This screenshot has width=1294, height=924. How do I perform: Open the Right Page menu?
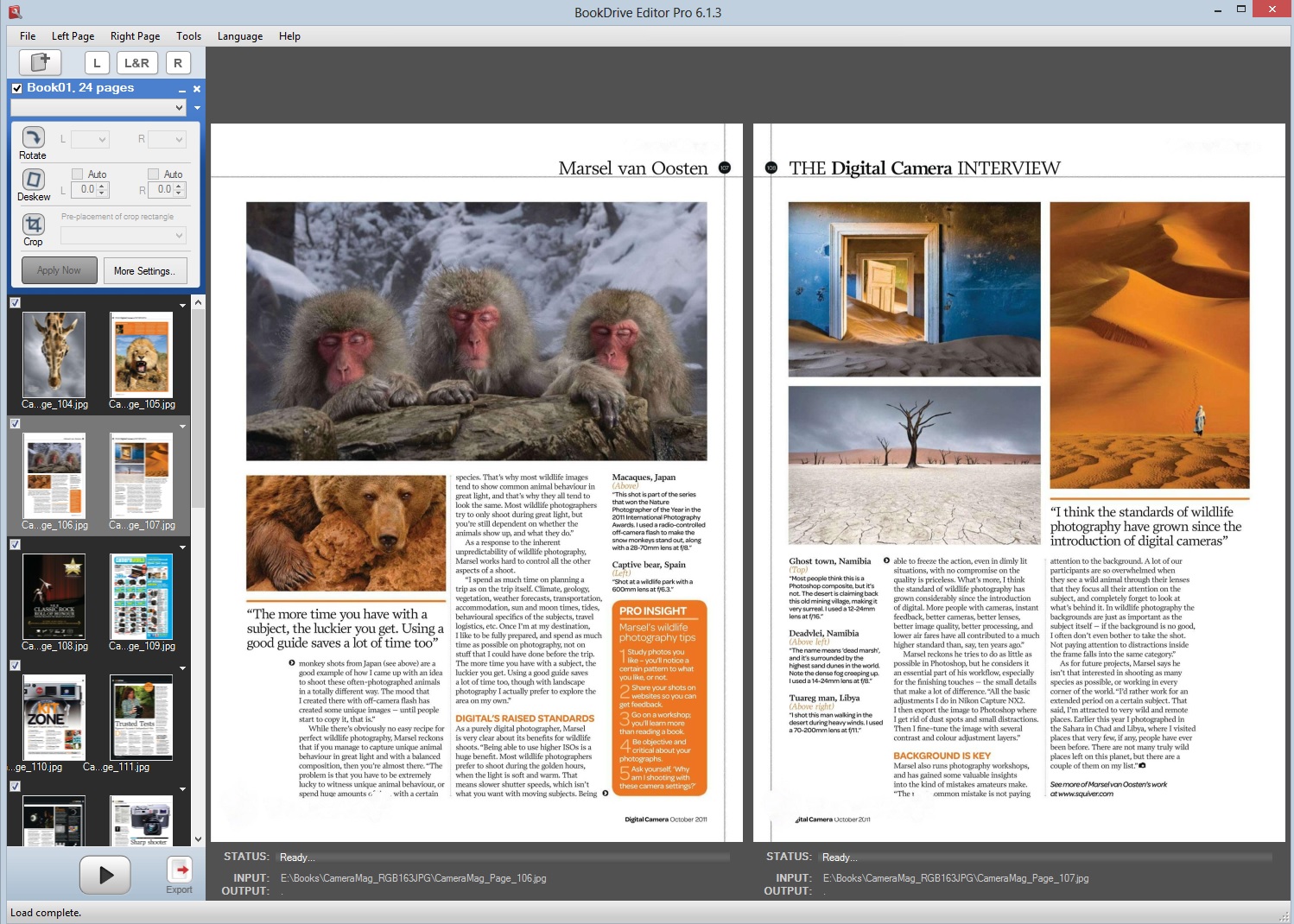(135, 36)
